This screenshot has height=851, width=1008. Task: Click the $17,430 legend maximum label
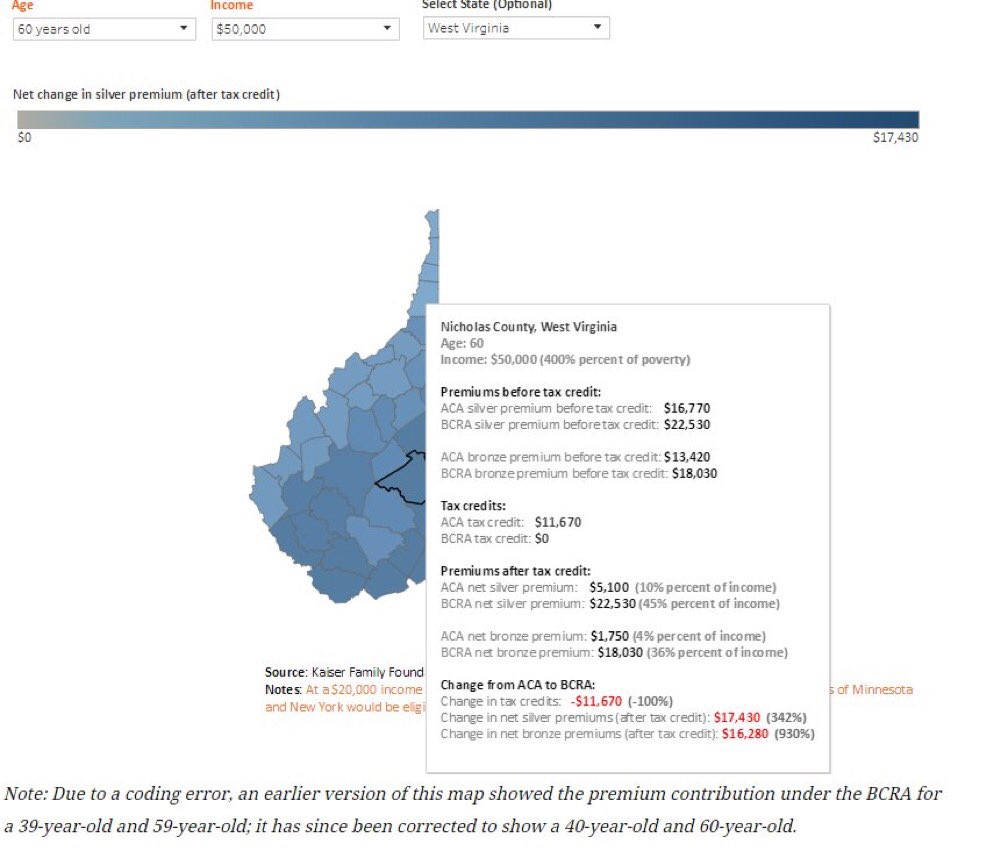[896, 138]
